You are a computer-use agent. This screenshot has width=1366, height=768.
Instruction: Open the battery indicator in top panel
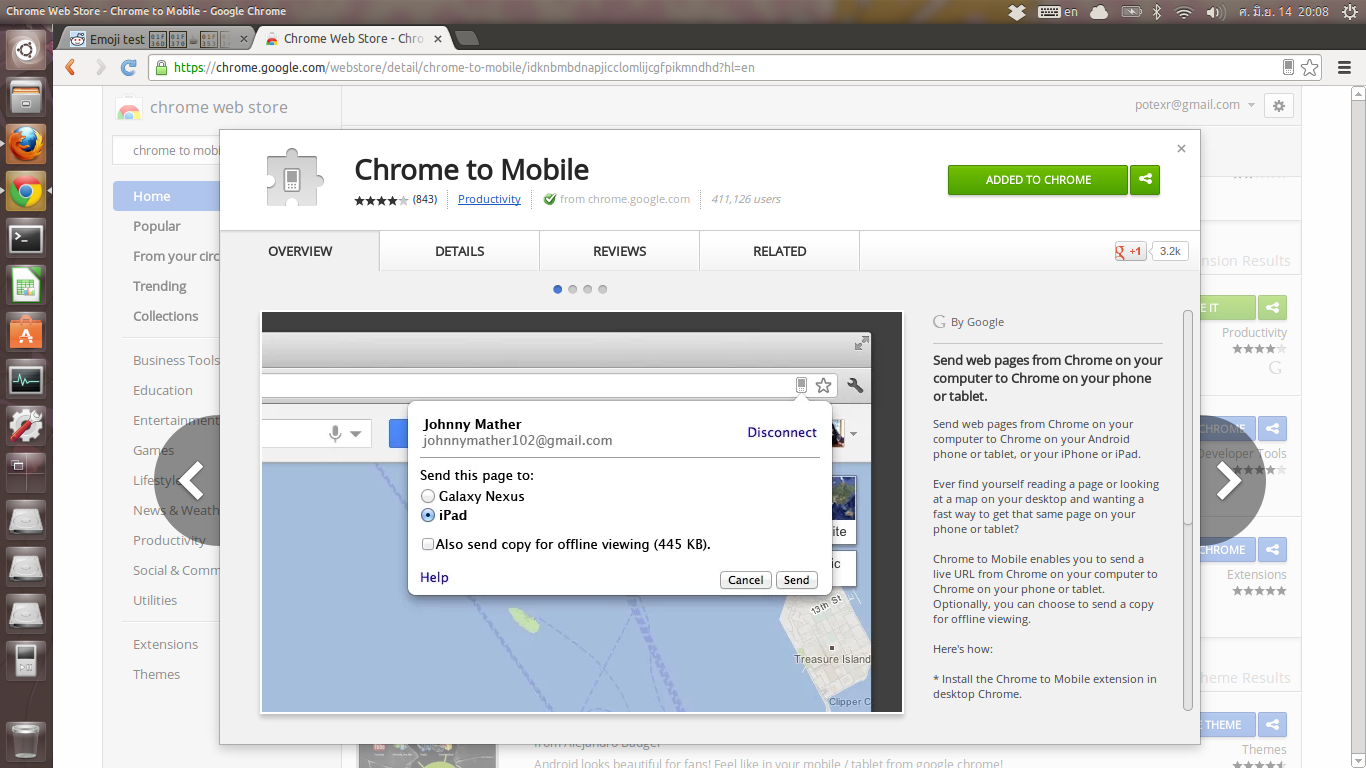coord(1131,12)
